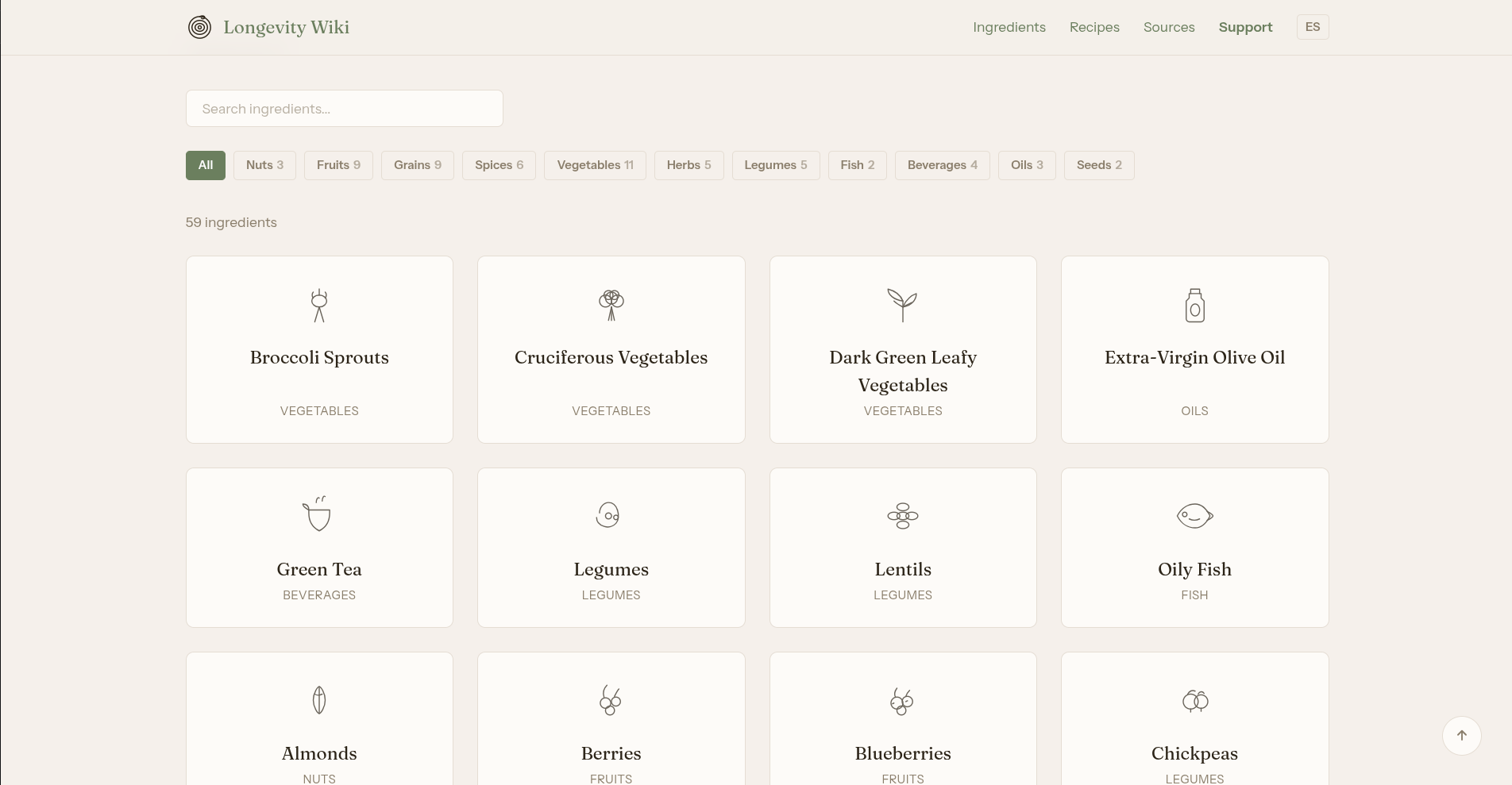
Task: Click the Longevity Wiki spiral logo icon
Action: pyautogui.click(x=199, y=27)
